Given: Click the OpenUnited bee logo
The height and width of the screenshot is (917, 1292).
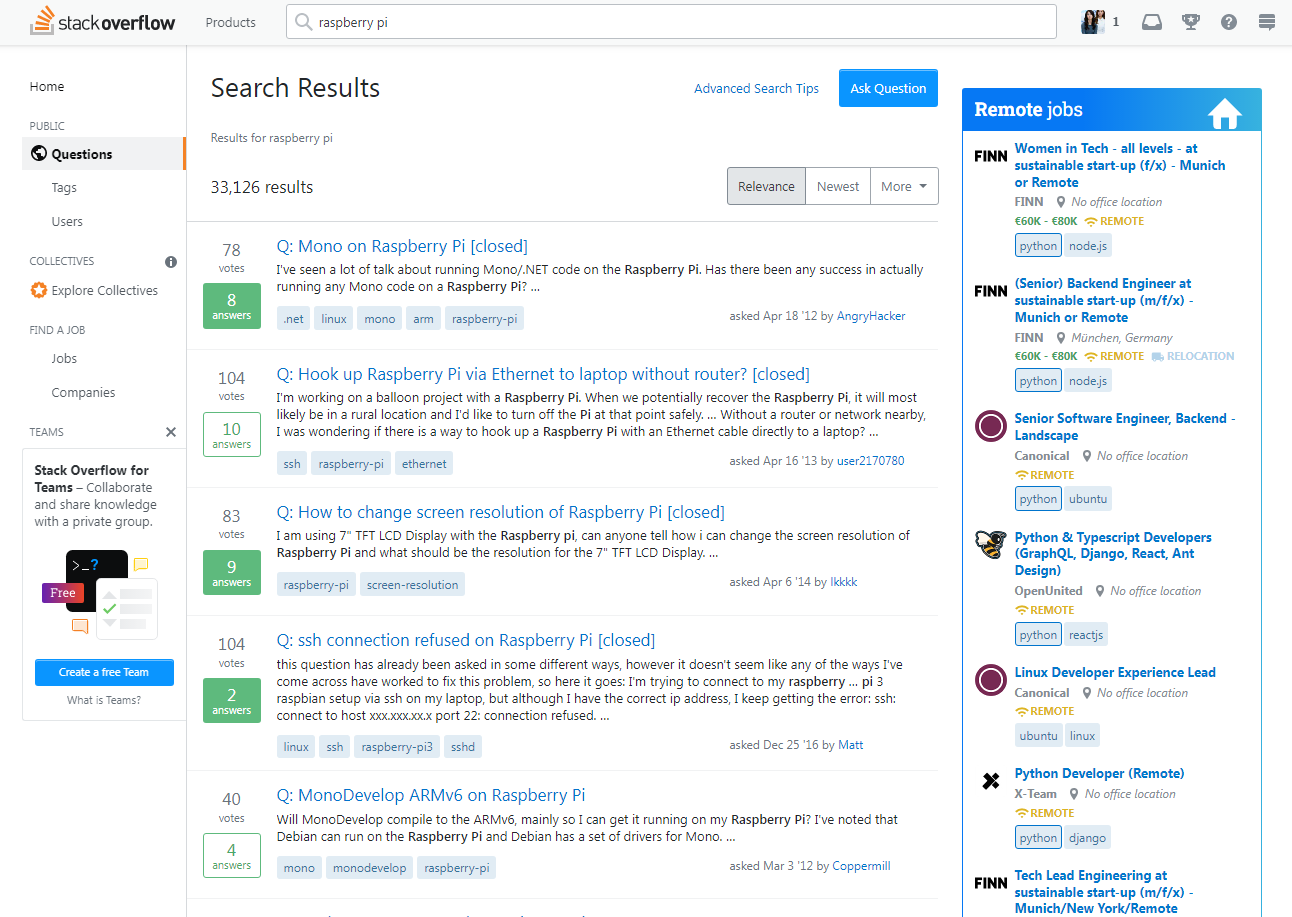Looking at the screenshot, I should coord(991,545).
